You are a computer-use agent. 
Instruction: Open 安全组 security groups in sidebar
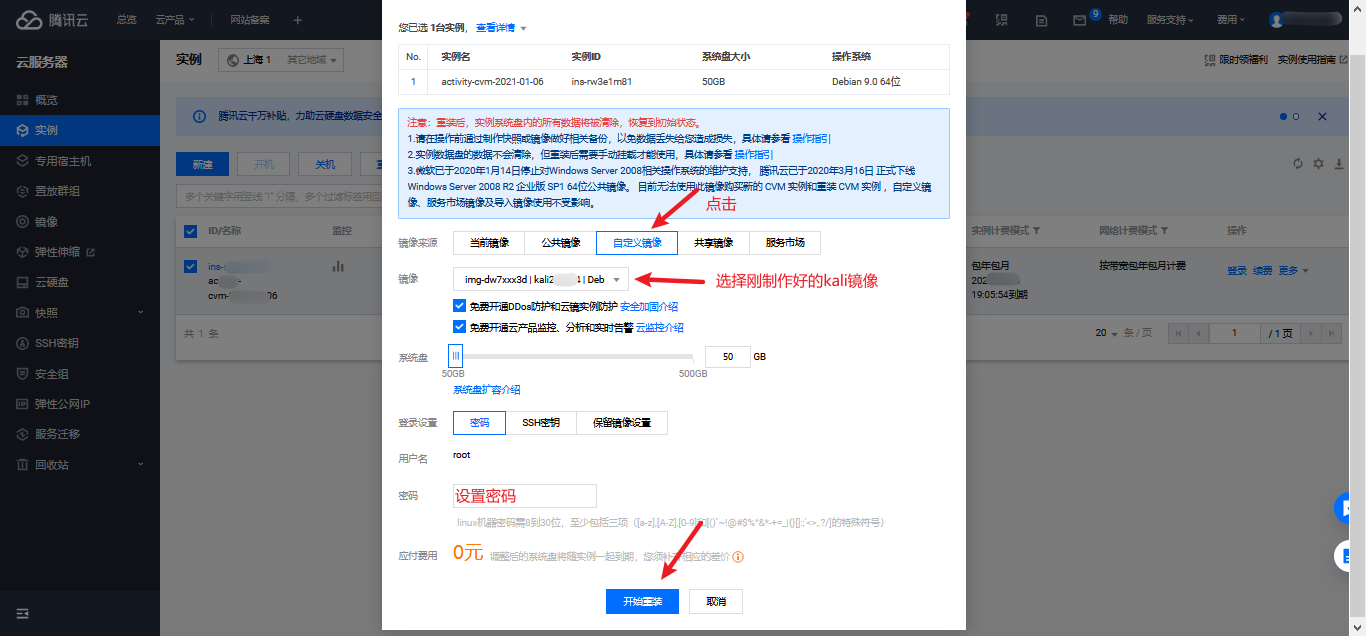pos(52,374)
